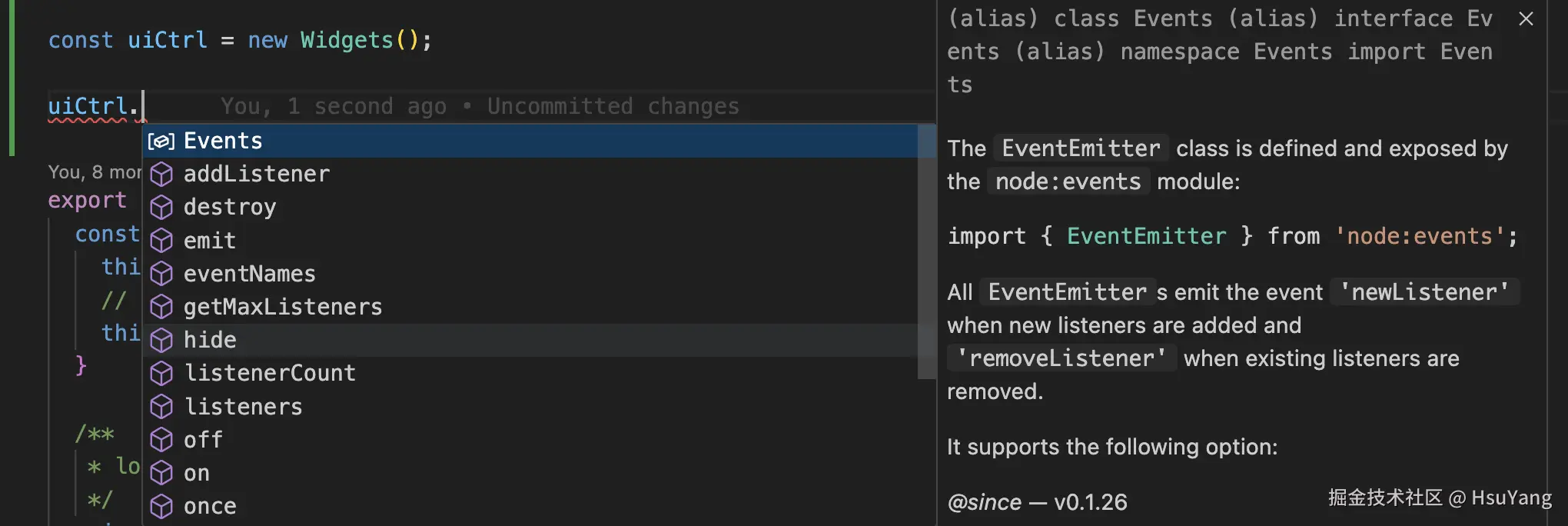Click the cube icon next to destroy
The image size is (1568, 526).
(161, 208)
